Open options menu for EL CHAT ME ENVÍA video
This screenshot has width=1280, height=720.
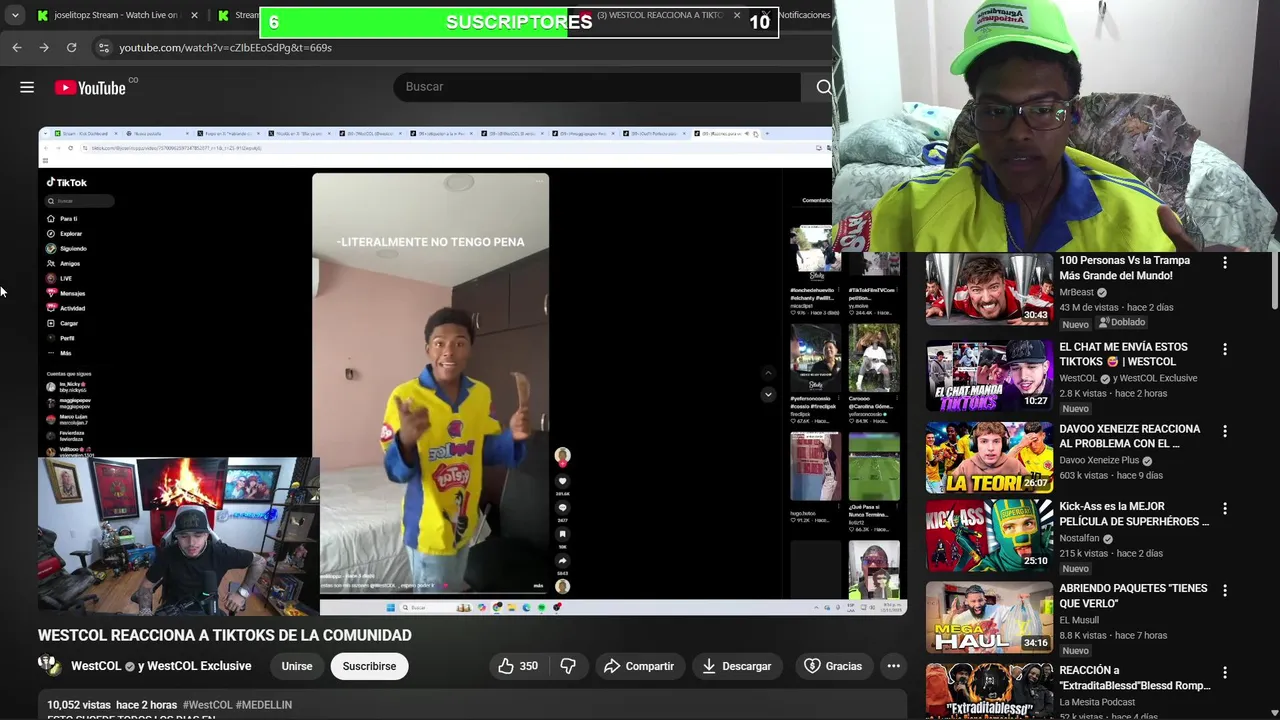click(1225, 349)
